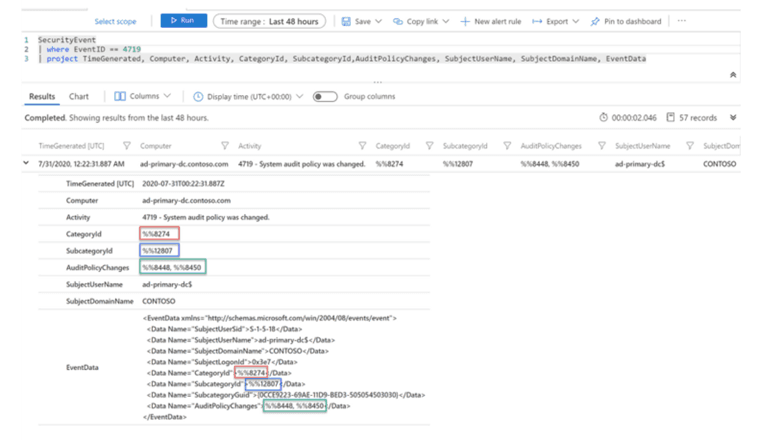782x440 pixels.
Task: Click the Select scope link
Action: 115,21
